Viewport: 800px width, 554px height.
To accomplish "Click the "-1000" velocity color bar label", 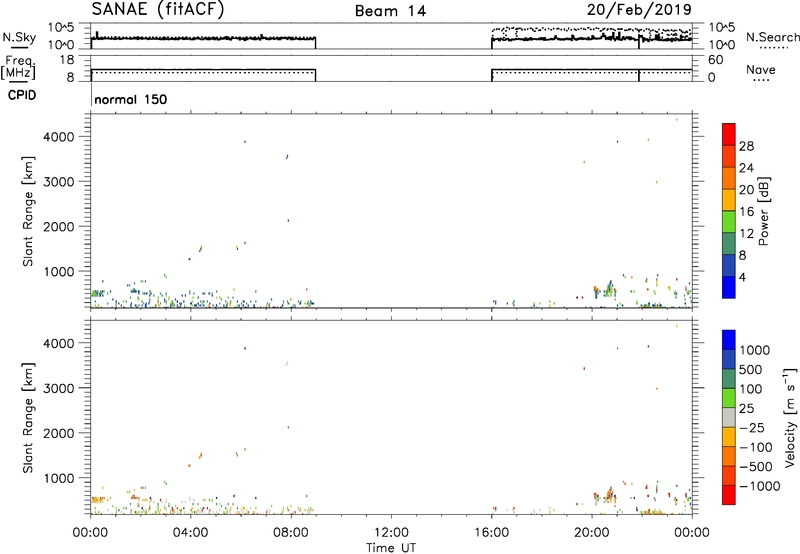I will (x=760, y=486).
